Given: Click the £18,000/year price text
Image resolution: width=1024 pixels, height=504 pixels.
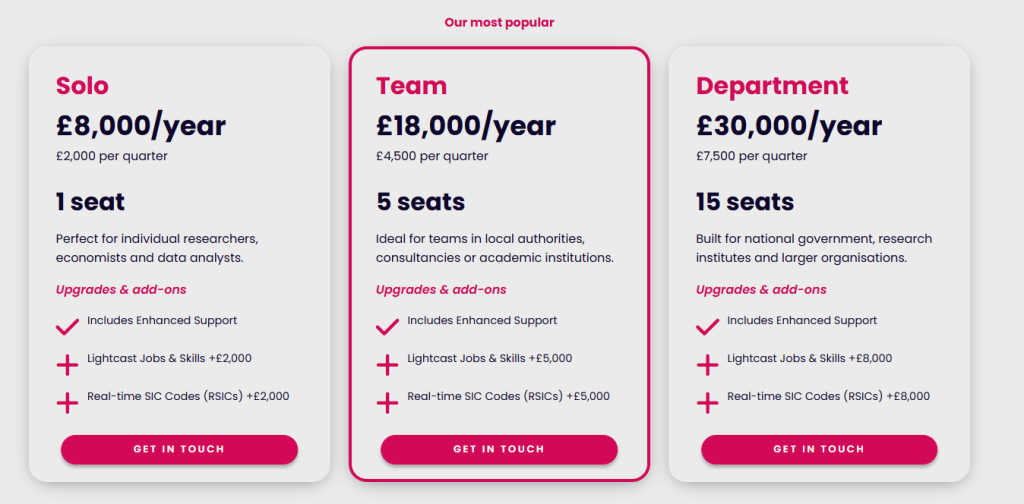Looking at the screenshot, I should pos(466,126).
